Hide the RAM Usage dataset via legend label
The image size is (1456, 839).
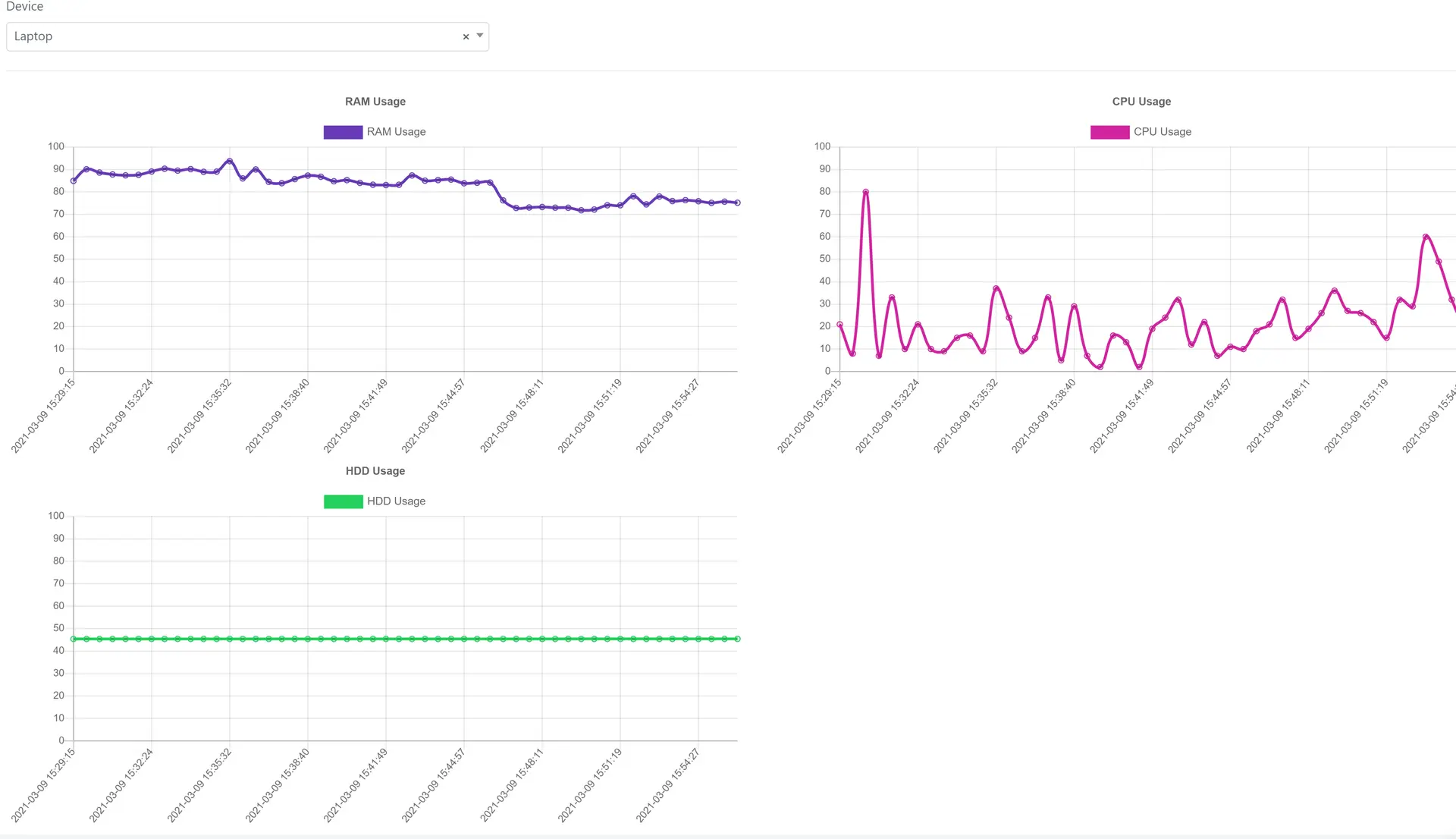point(396,132)
